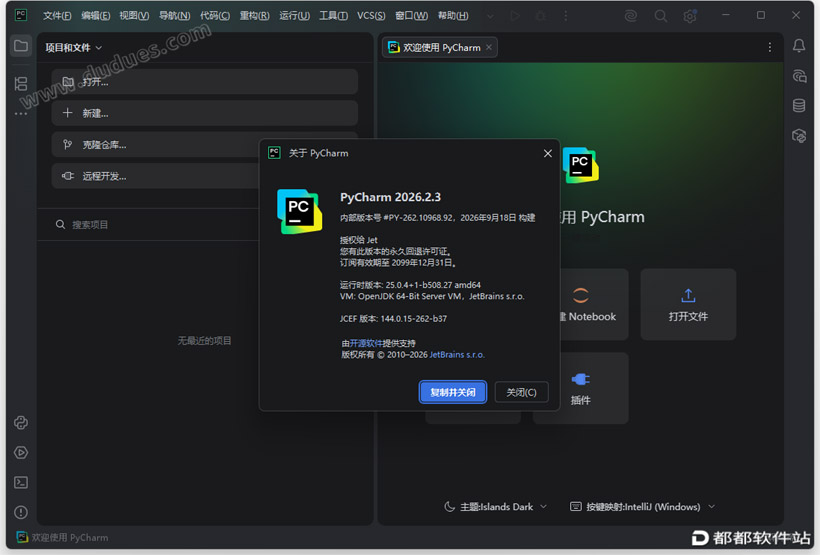Open the VCS menu
Screen dimensions: 820x555
click(371, 16)
